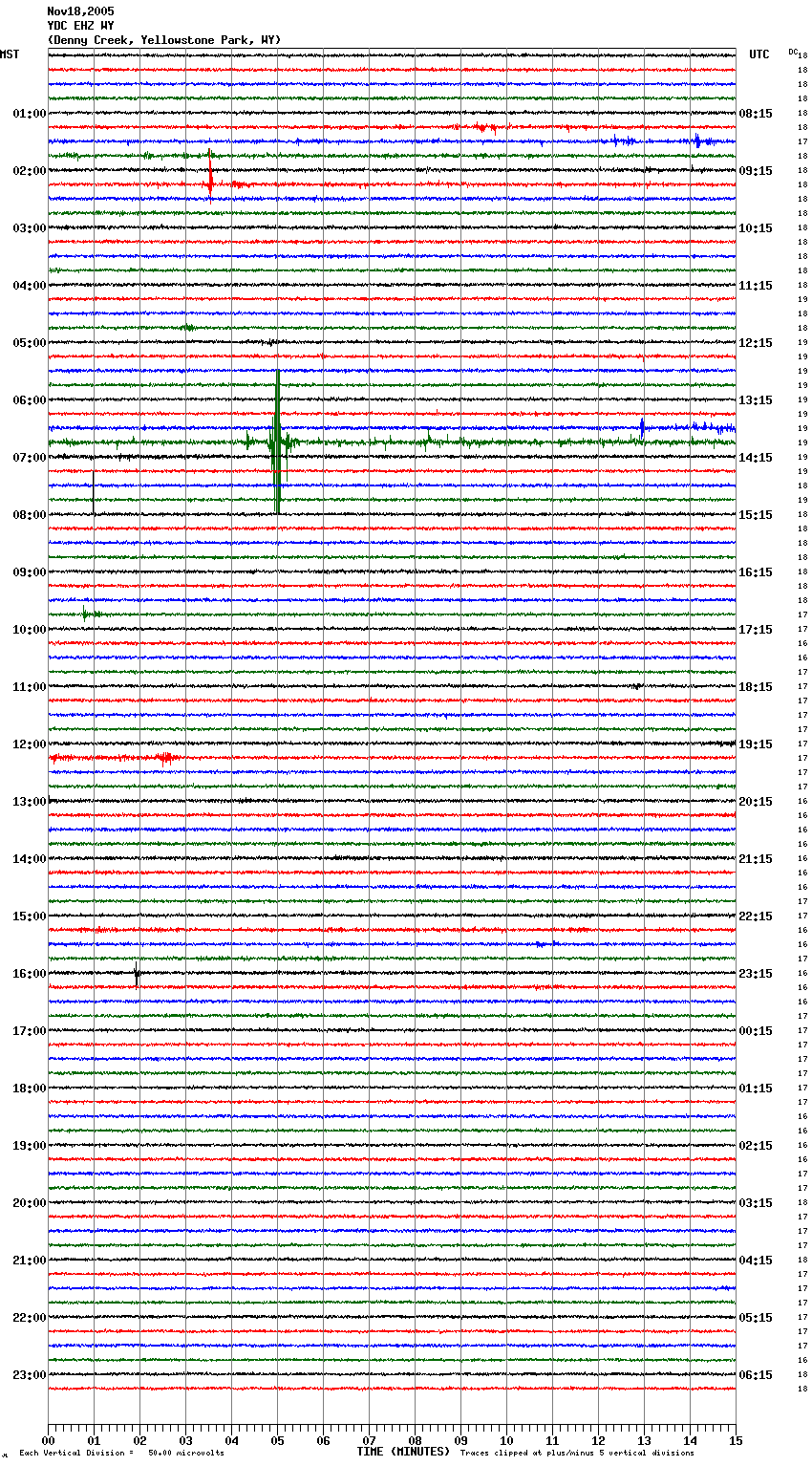Click the date label Nov18,2005
The height and width of the screenshot is (1466, 812).
[80, 11]
